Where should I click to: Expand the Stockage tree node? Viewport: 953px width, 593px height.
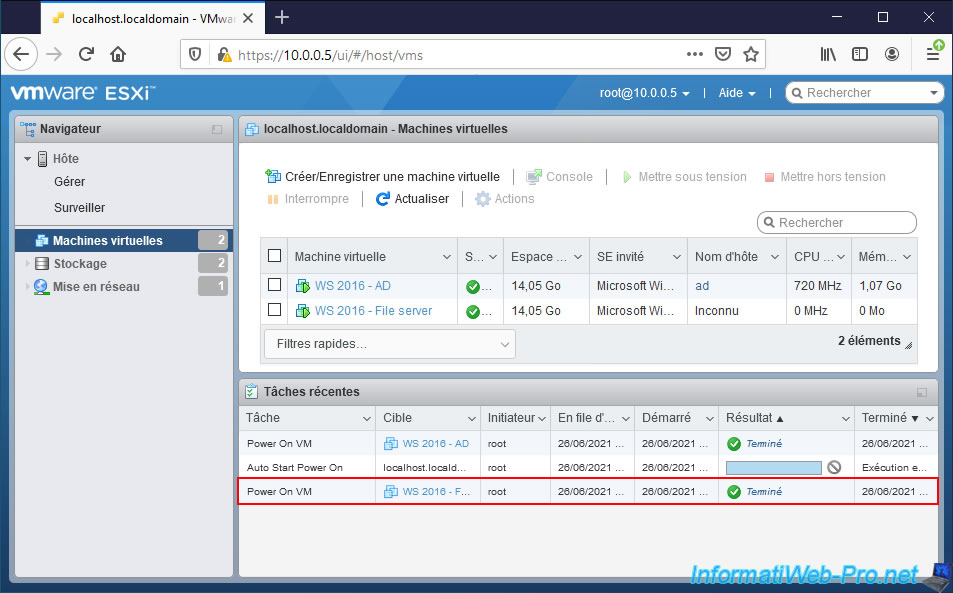tap(28, 264)
